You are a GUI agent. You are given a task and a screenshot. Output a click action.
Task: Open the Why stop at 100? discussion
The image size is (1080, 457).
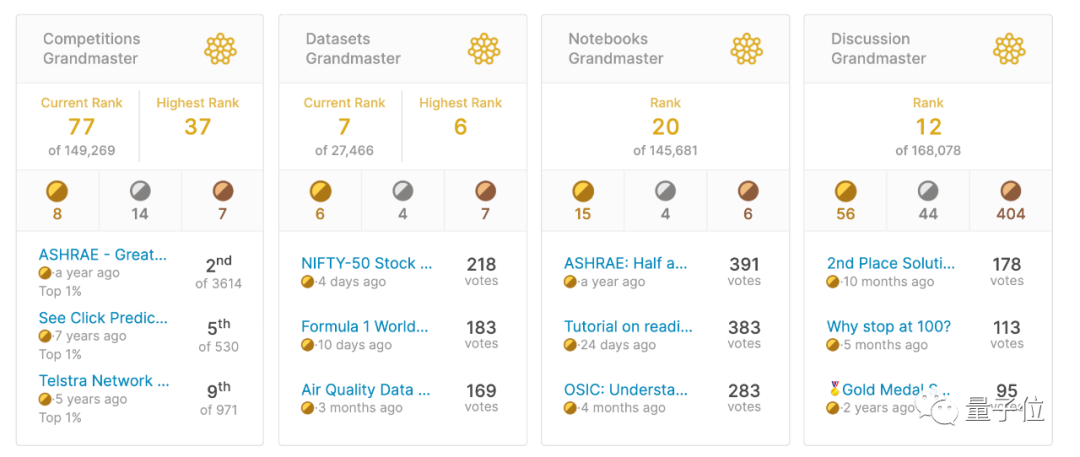click(889, 327)
